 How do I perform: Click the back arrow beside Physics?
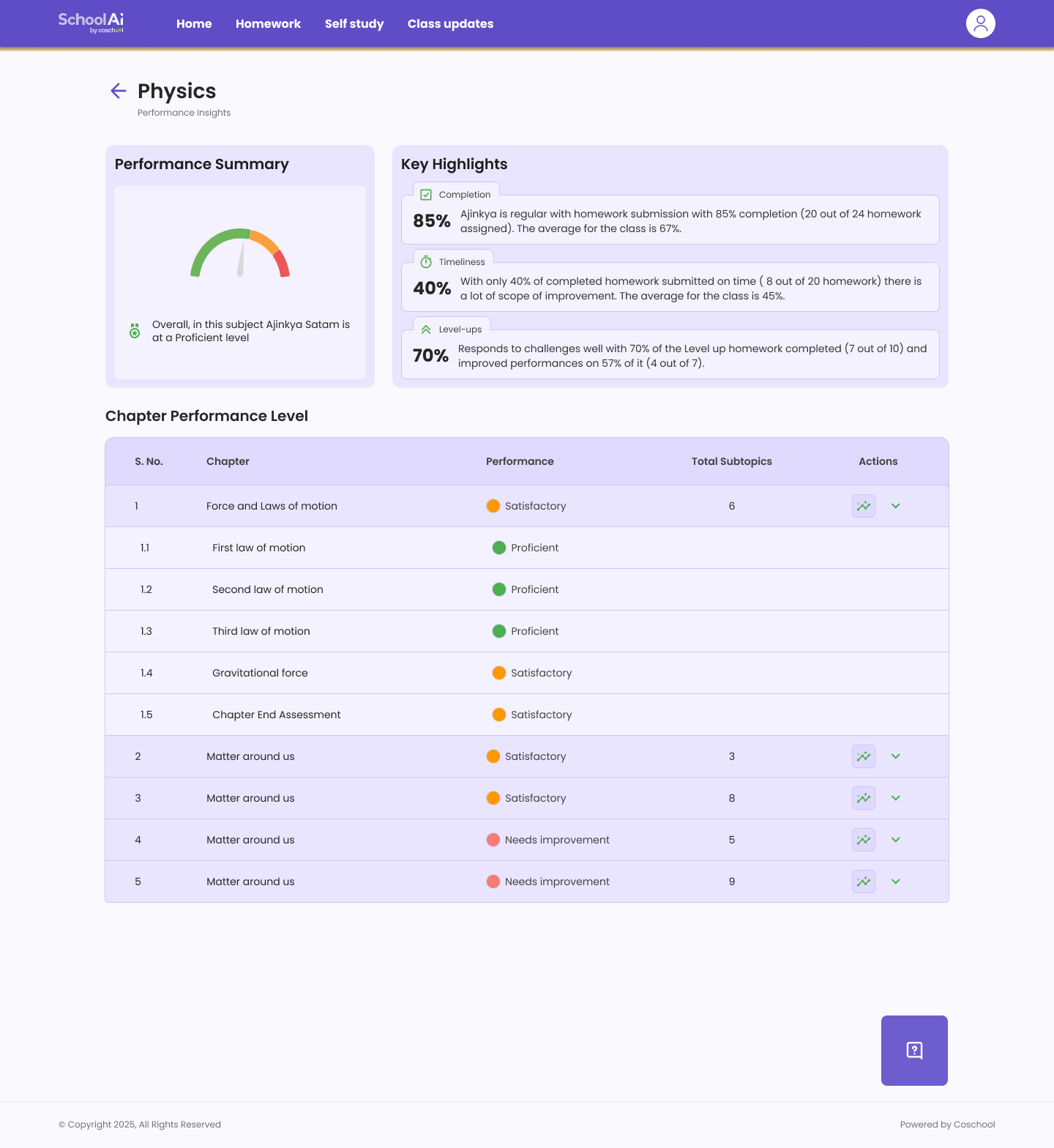pyautogui.click(x=119, y=91)
